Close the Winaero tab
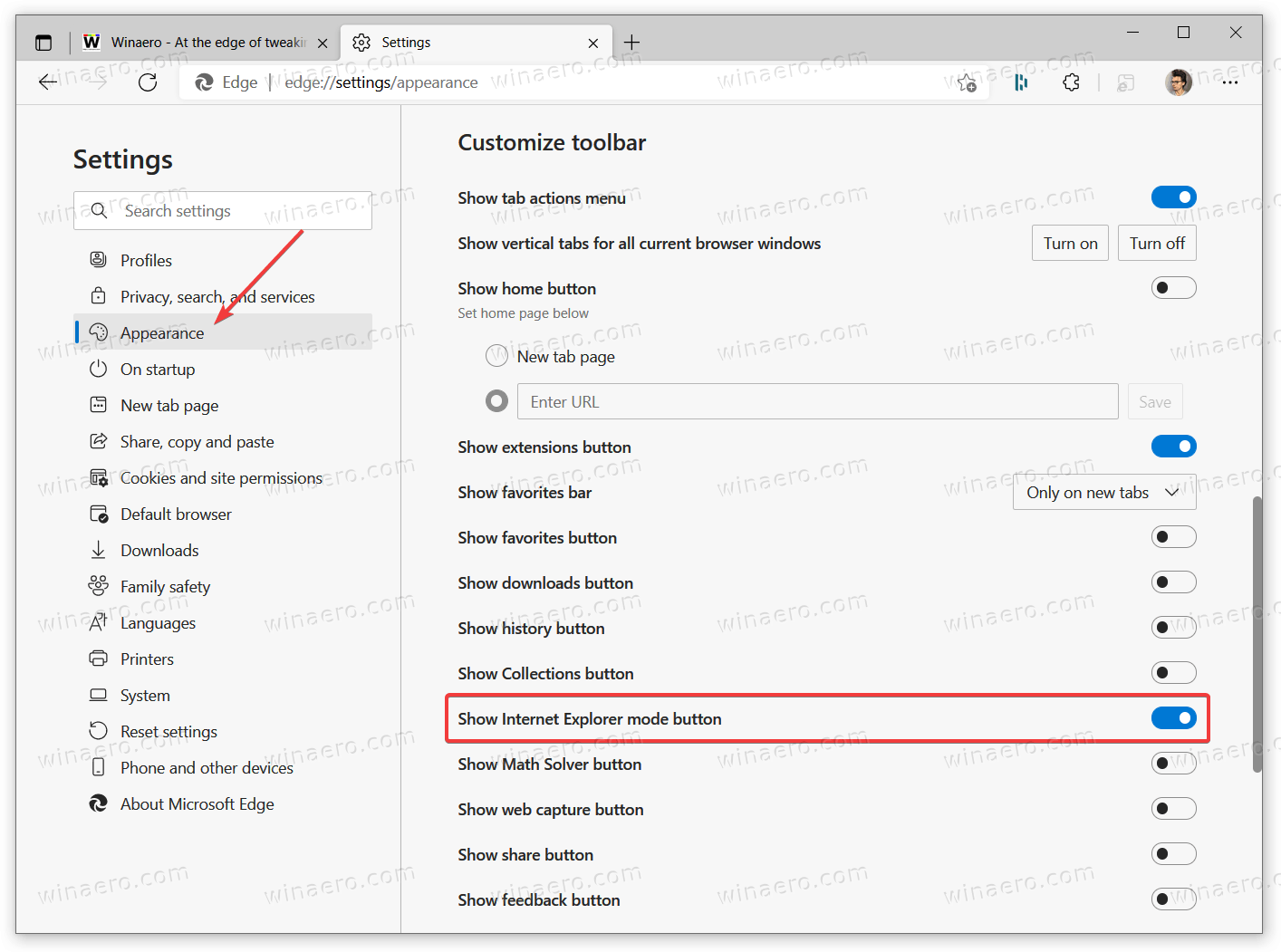The height and width of the screenshot is (952, 1281). [x=323, y=43]
